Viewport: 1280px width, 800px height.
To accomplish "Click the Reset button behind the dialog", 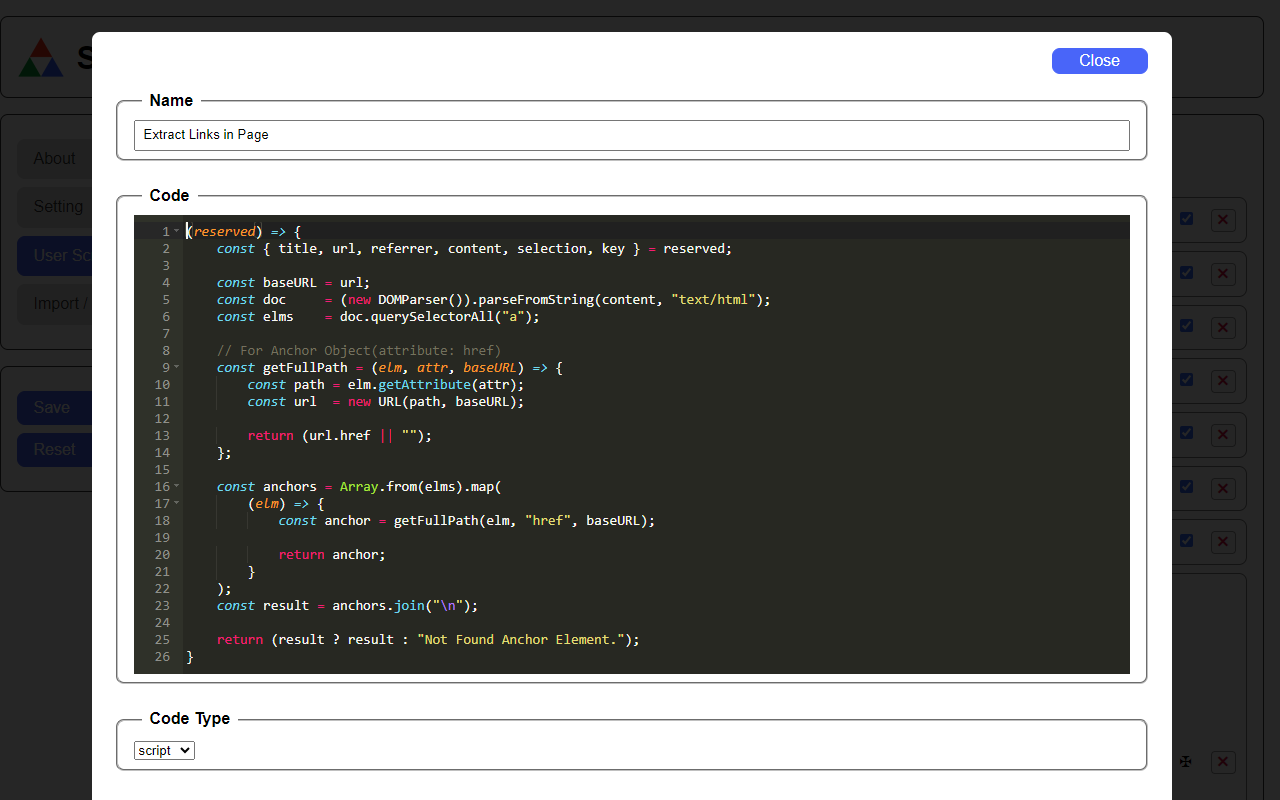I will 55,449.
